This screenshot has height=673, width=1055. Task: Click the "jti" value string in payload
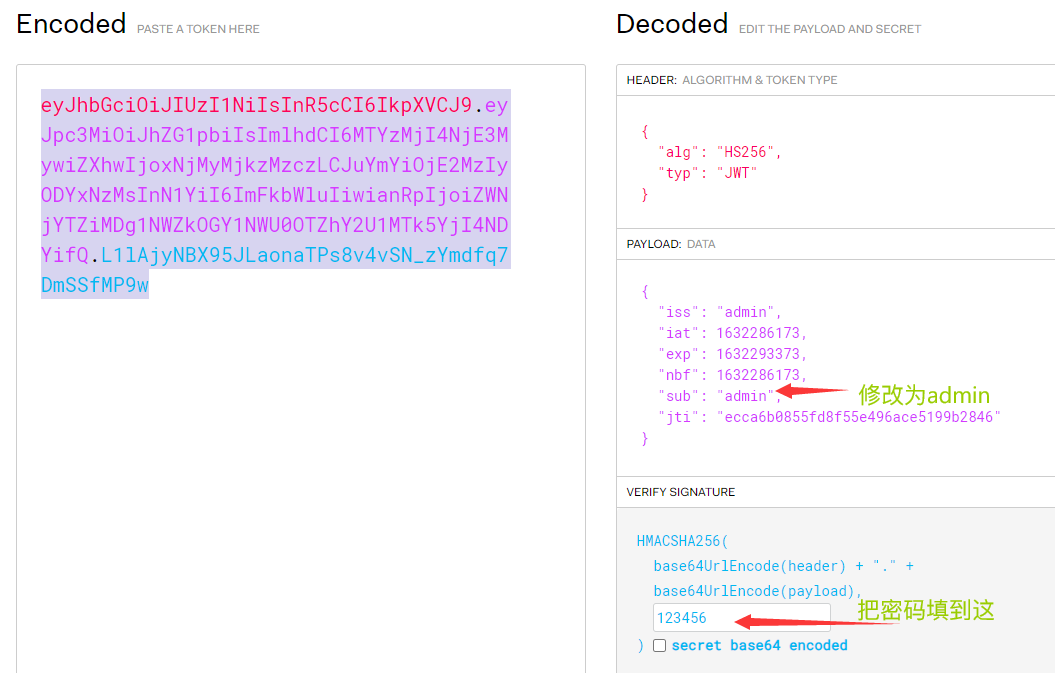pyautogui.click(x=859, y=417)
